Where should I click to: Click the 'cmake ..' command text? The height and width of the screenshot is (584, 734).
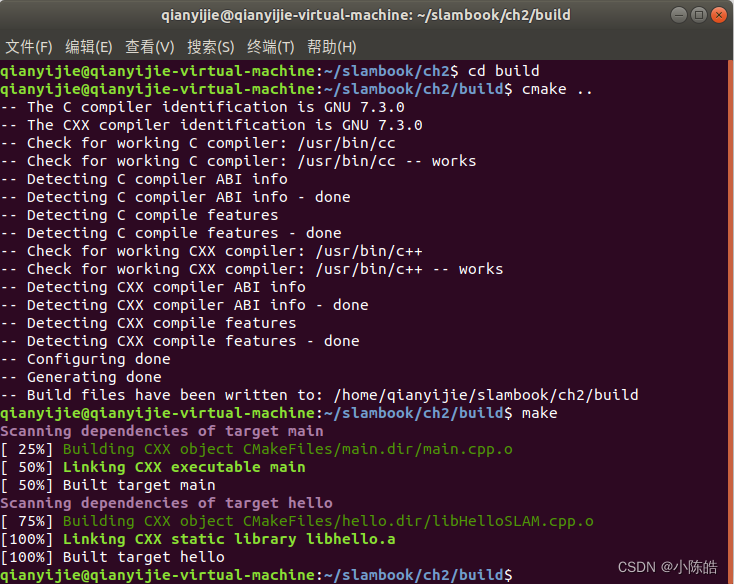557,89
